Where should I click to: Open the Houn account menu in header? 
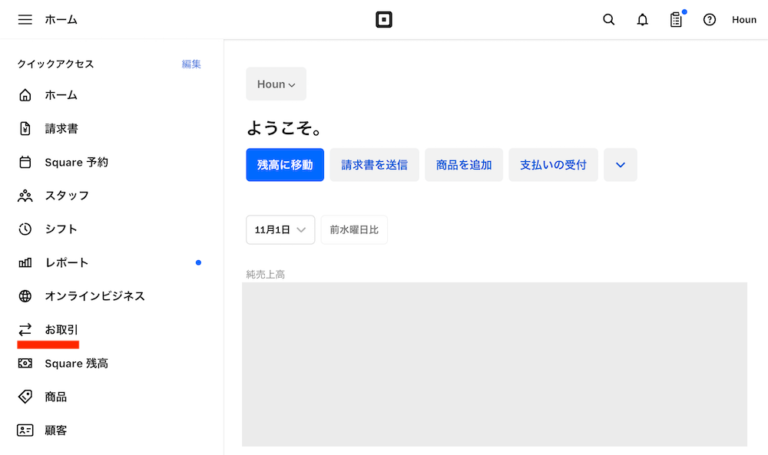click(744, 20)
